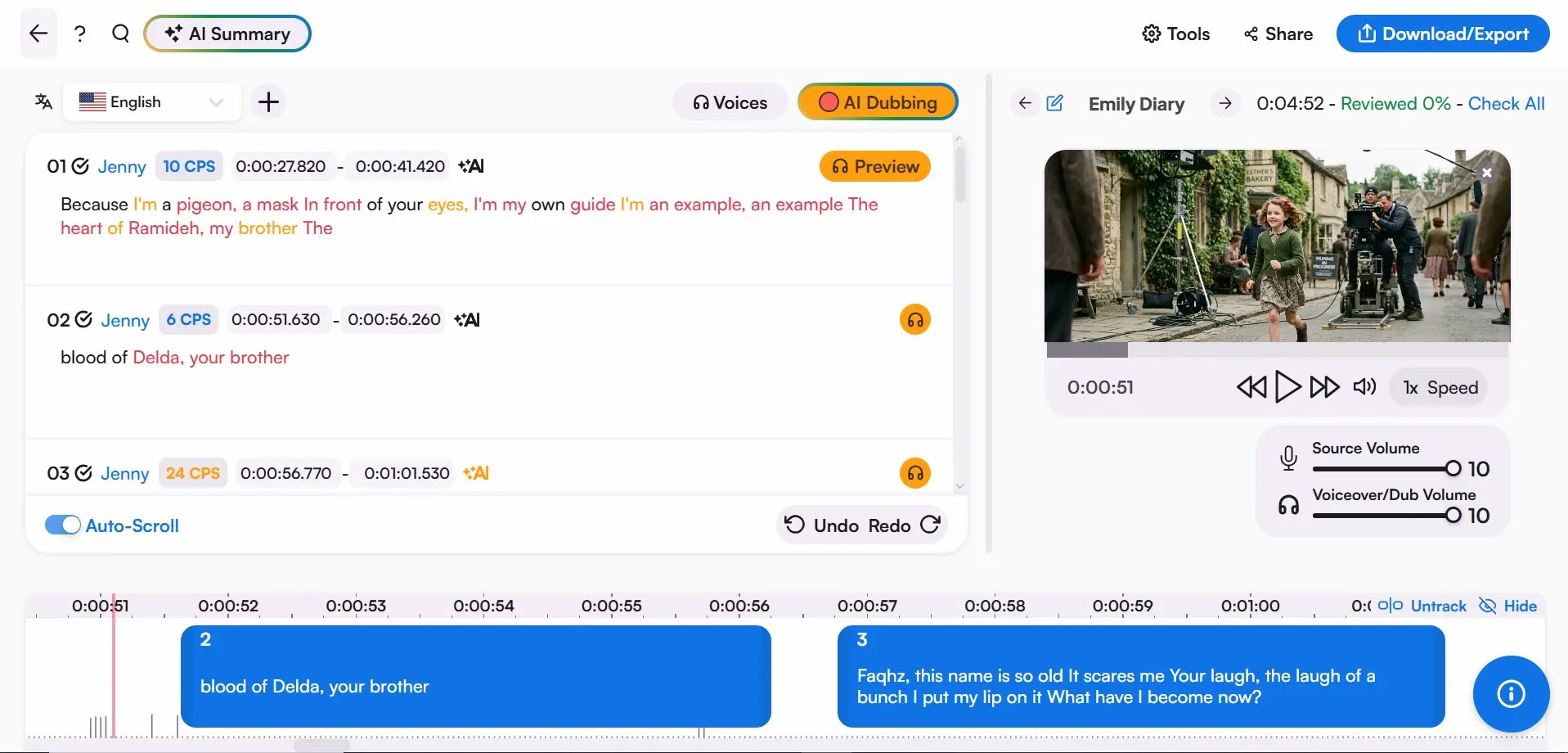The width and height of the screenshot is (1568, 753).
Task: Click the Download/Export button
Action: coord(1443,34)
